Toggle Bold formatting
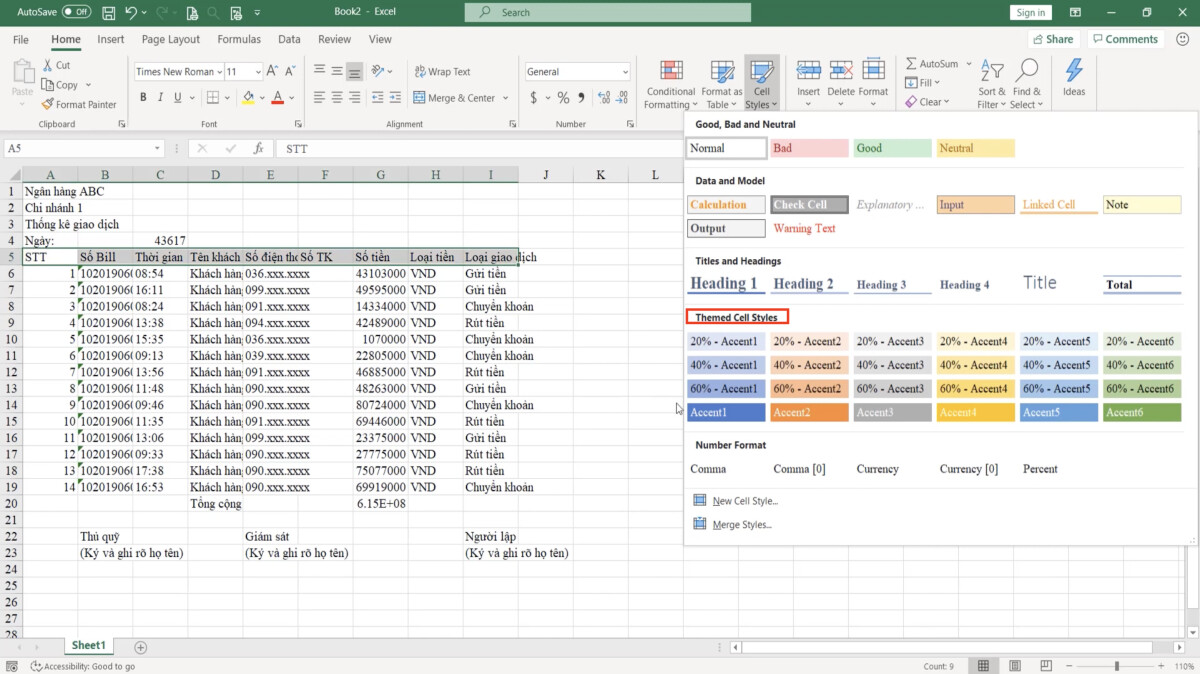The width and height of the screenshot is (1200, 674). tap(143, 97)
